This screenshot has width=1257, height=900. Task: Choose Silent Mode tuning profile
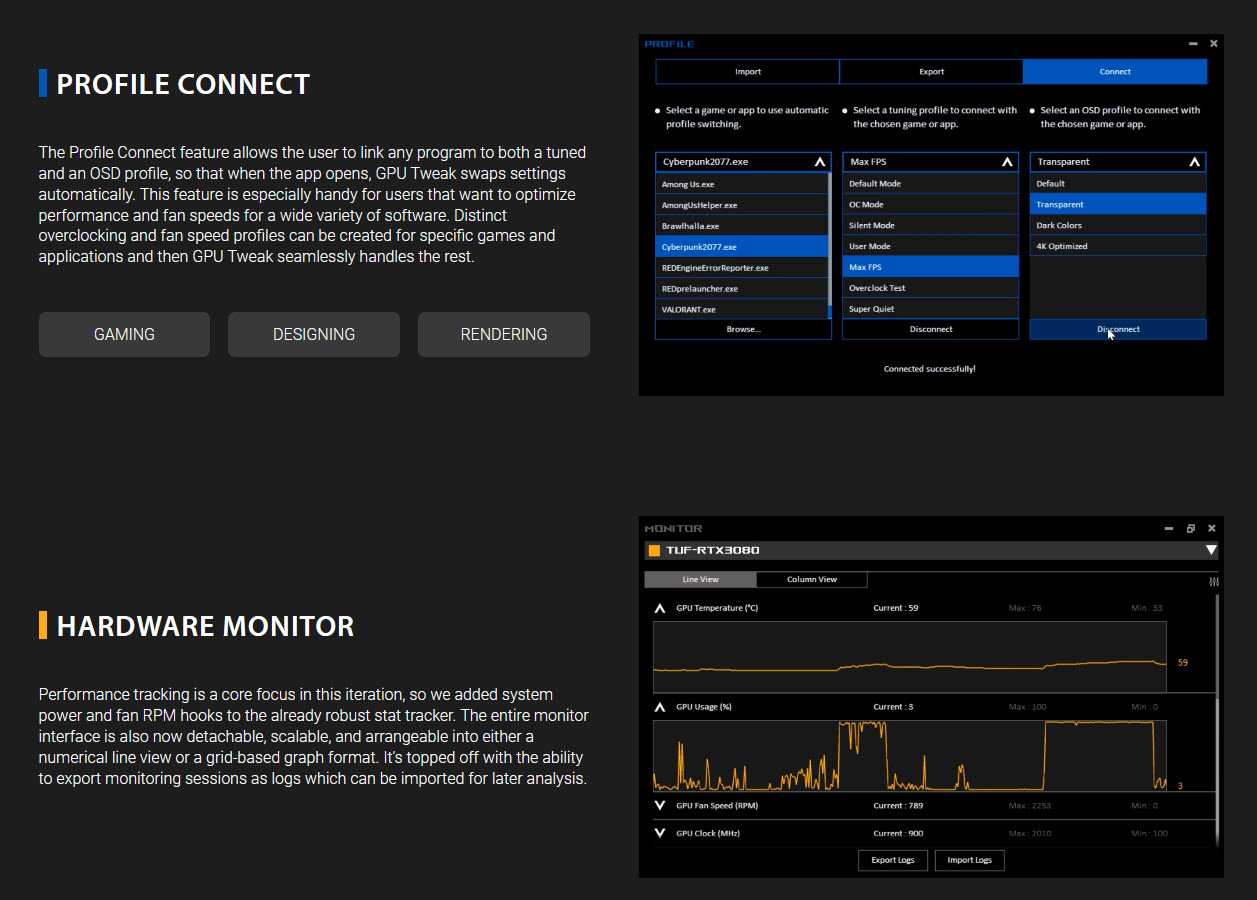click(x=931, y=226)
